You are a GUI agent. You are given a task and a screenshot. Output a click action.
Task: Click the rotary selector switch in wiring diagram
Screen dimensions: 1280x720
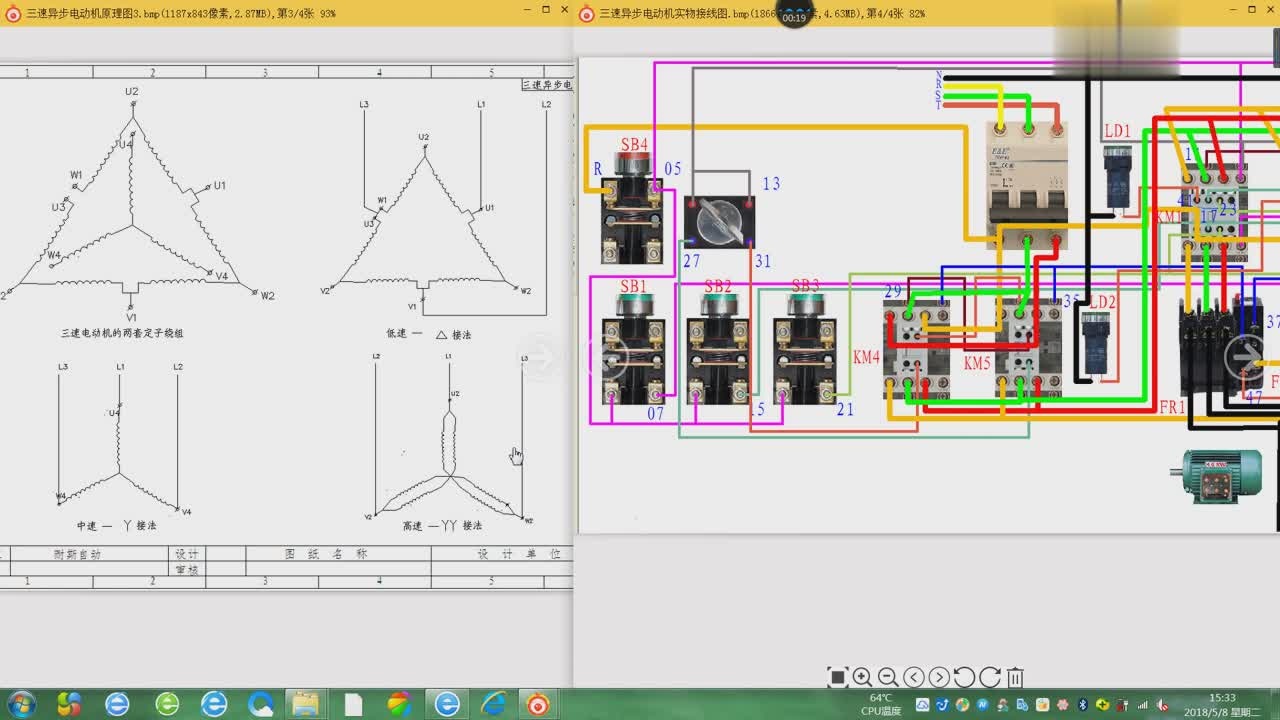click(719, 222)
